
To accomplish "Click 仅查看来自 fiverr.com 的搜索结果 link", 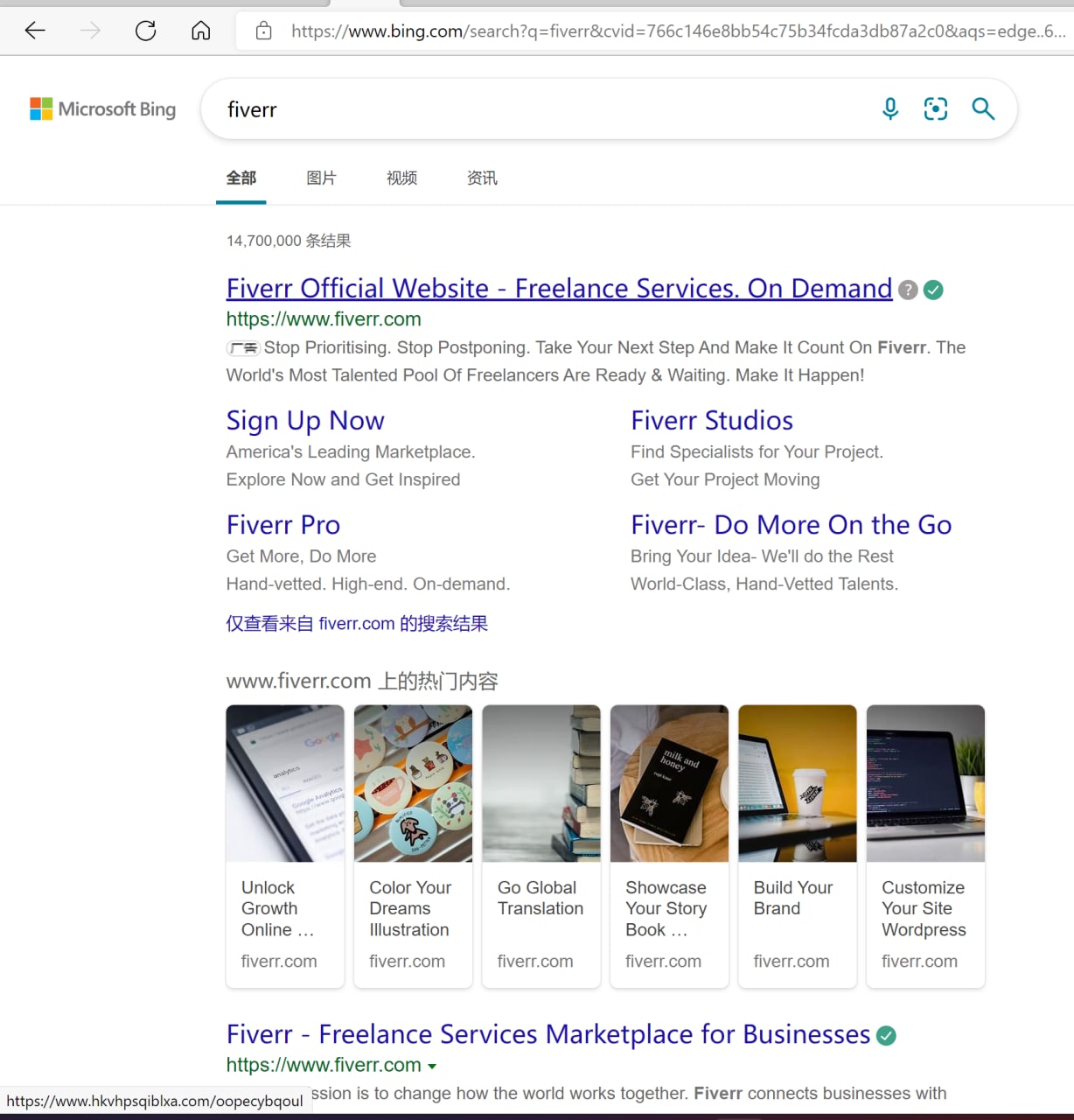I will point(357,623).
